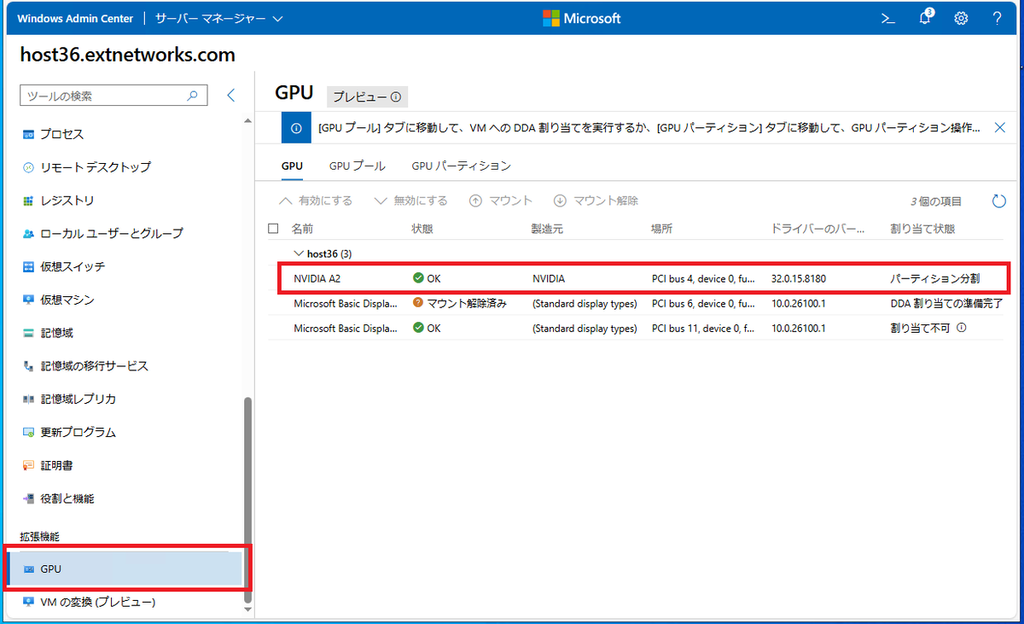Image resolution: width=1024 pixels, height=624 pixels.
Task: Select the NVIDIA A2 row
Action: pyautogui.click(x=644, y=279)
